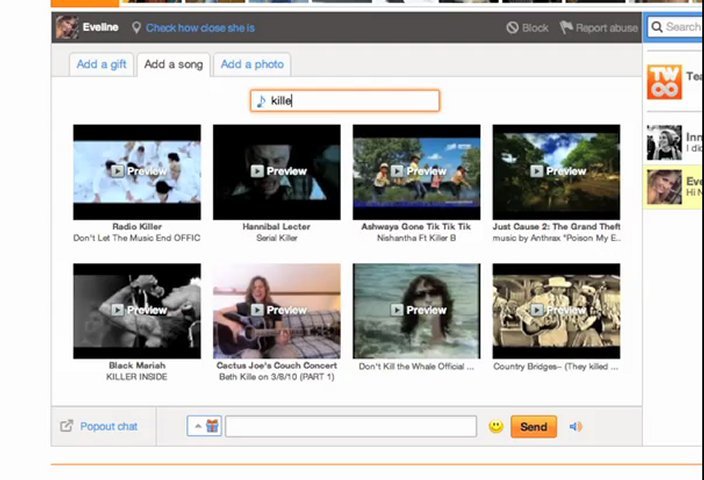Image resolution: width=704 pixels, height=480 pixels.
Task: Click the Report abuse flag icon
Action: [566, 27]
